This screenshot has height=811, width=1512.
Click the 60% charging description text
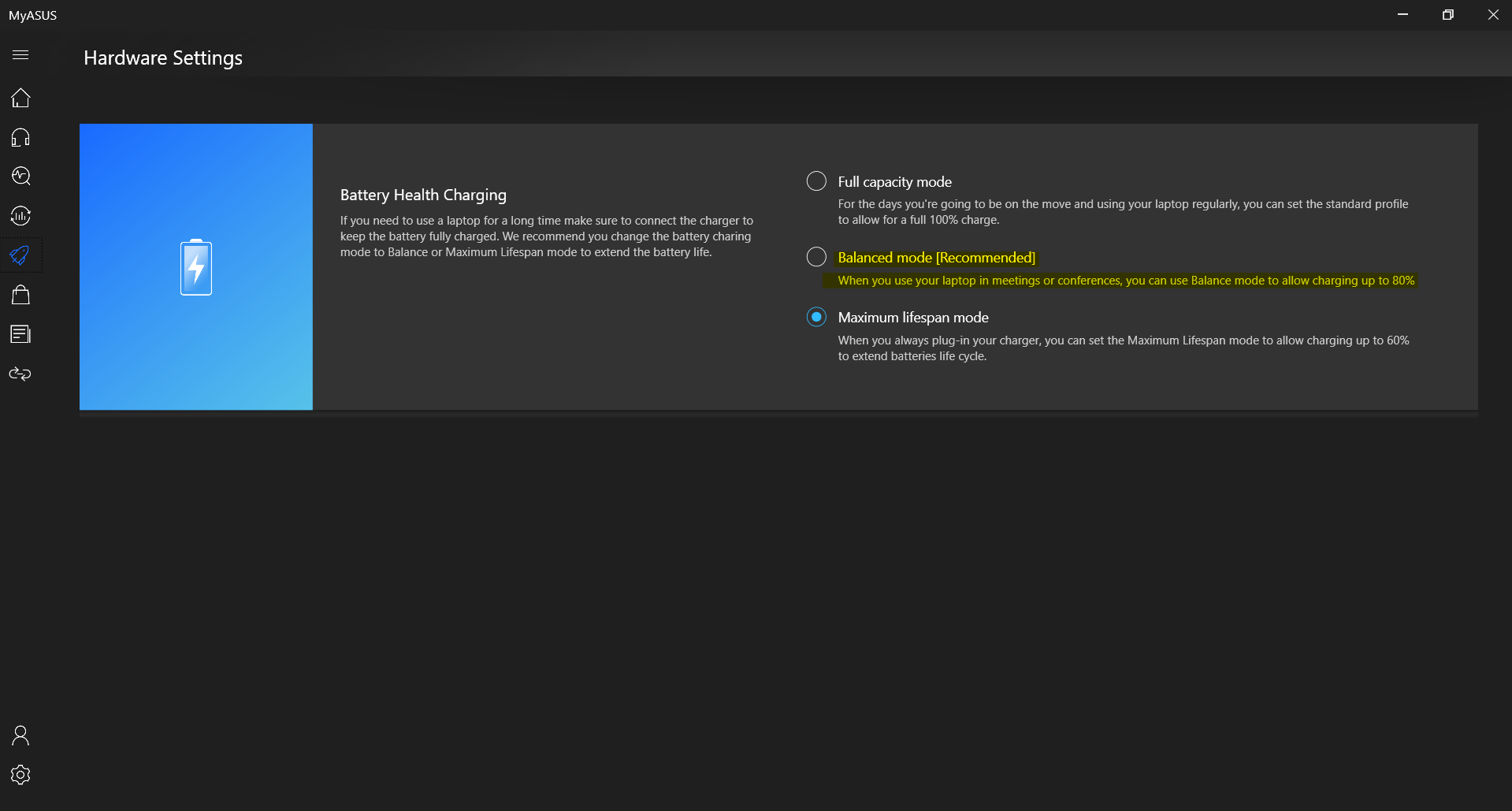pos(1124,348)
